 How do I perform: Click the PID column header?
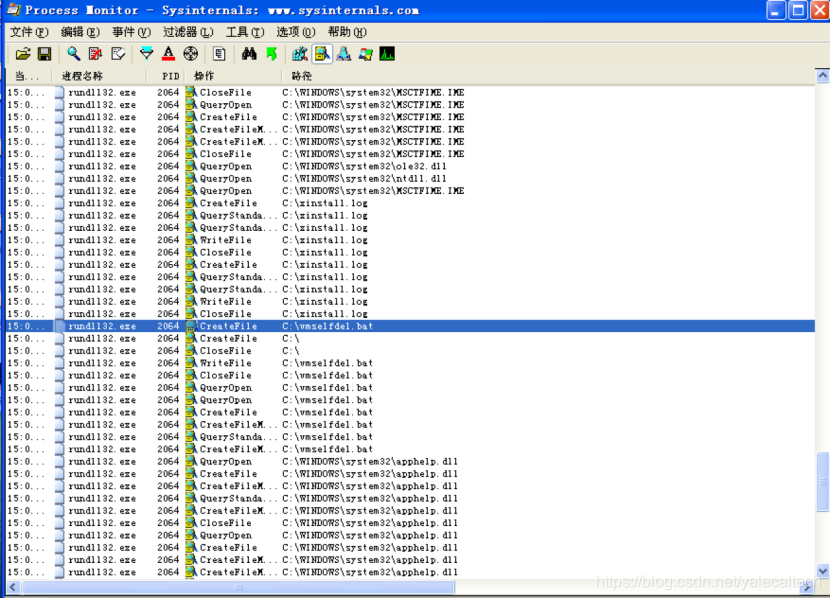pyautogui.click(x=166, y=76)
